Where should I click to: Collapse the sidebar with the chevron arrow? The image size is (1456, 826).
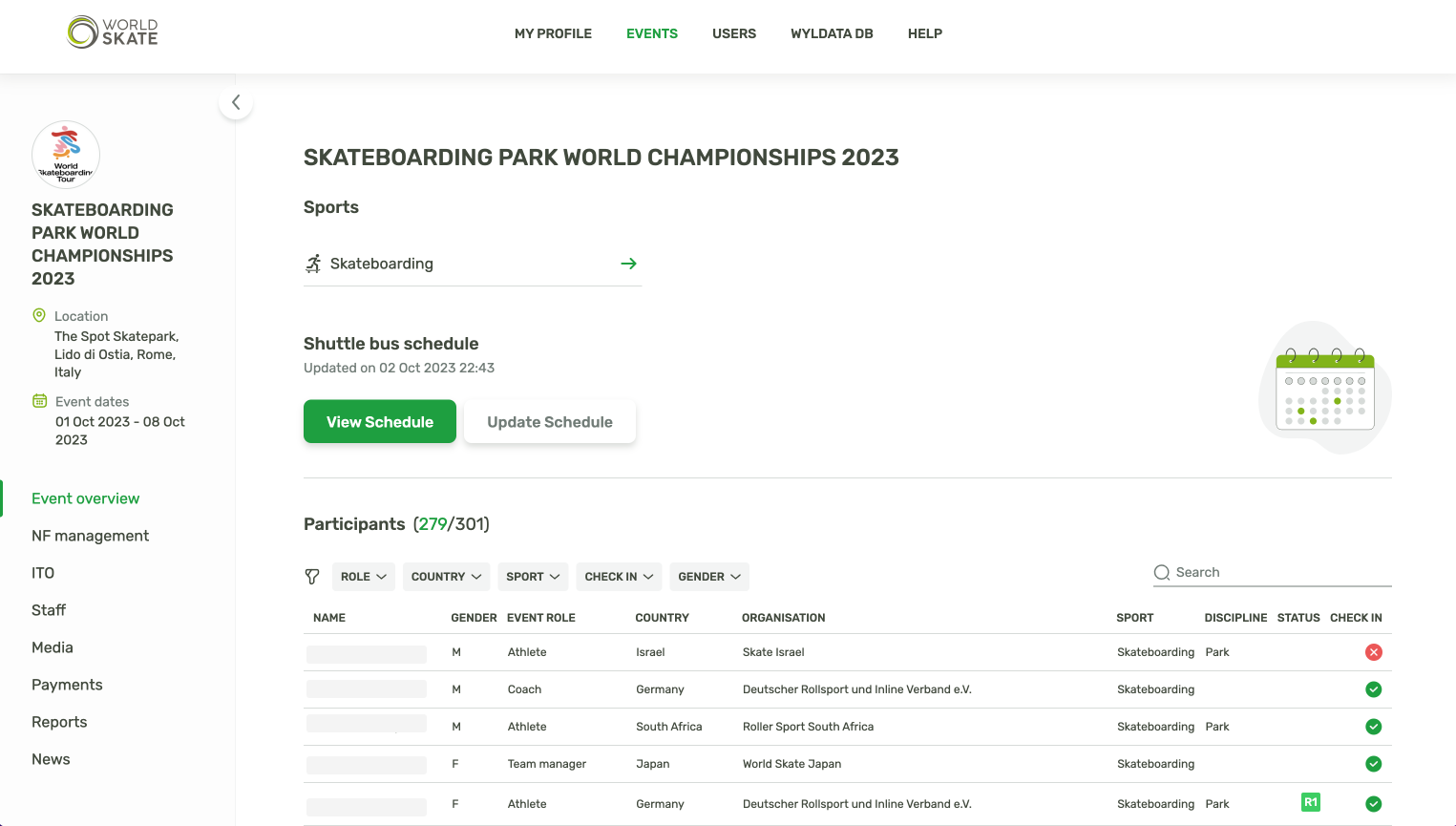click(236, 102)
